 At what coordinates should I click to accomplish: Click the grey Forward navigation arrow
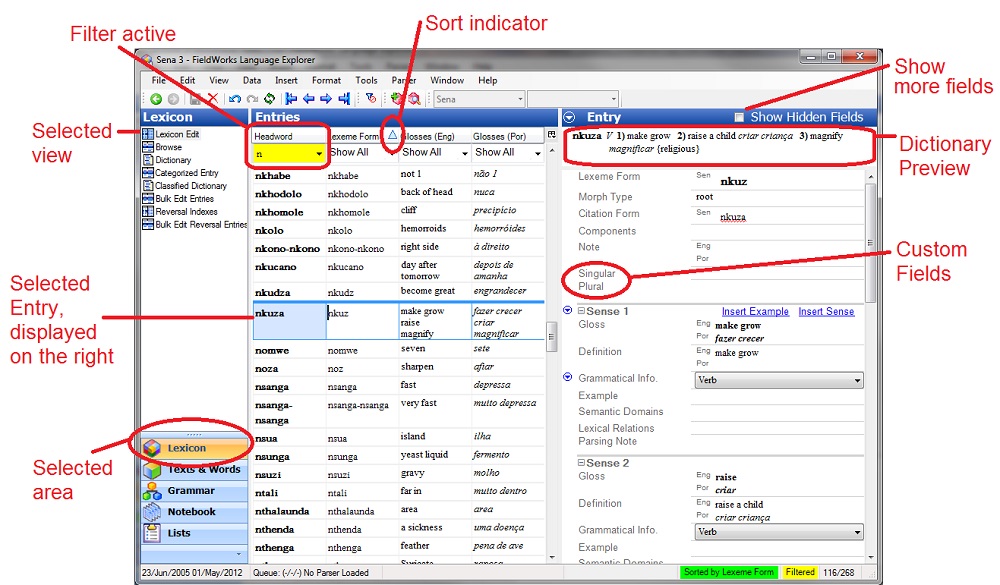[x=173, y=99]
